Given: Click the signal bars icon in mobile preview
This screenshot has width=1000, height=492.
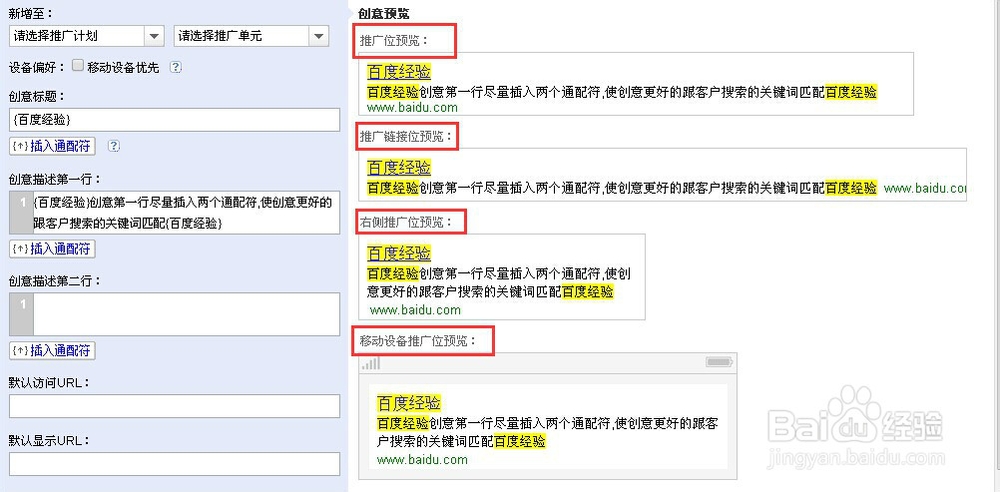Looking at the screenshot, I should pyautogui.click(x=371, y=362).
